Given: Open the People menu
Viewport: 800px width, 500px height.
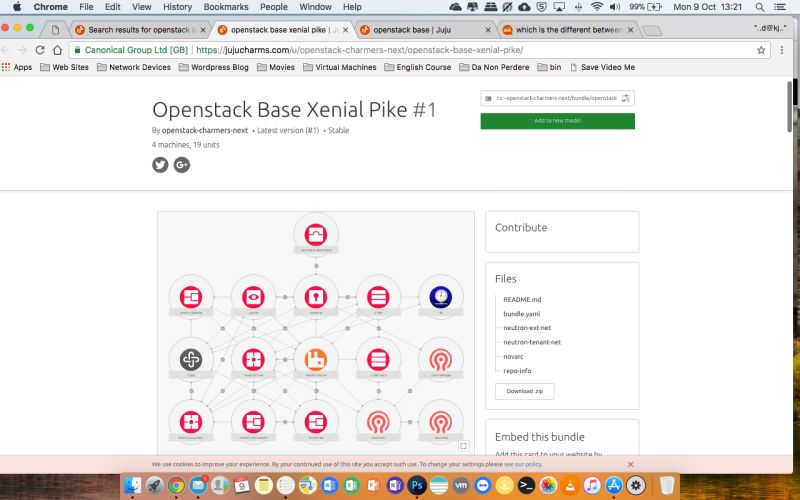Looking at the screenshot, I should pyautogui.click(x=273, y=7).
